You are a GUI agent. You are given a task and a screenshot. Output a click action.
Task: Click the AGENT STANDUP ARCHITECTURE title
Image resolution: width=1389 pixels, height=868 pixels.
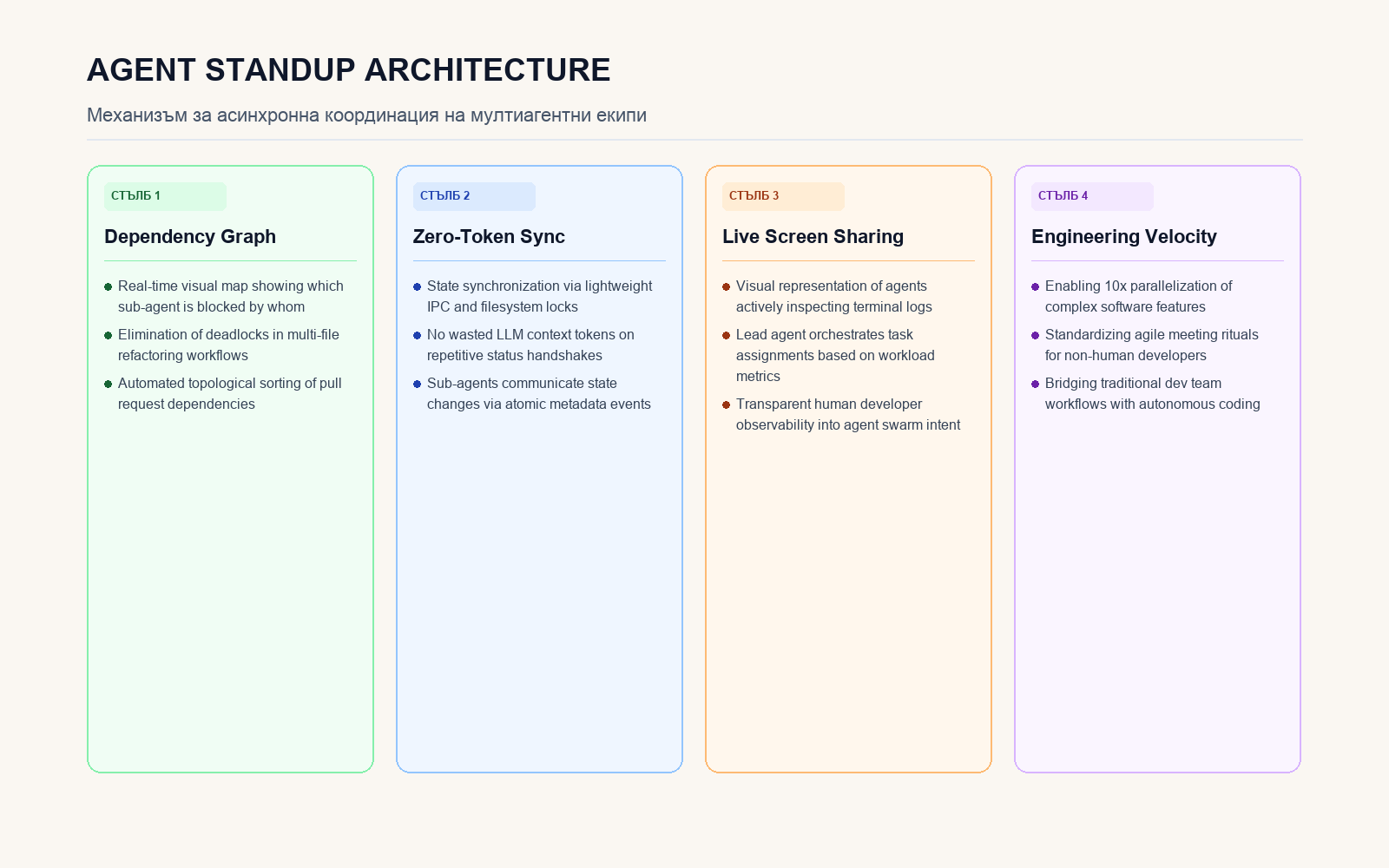point(348,70)
